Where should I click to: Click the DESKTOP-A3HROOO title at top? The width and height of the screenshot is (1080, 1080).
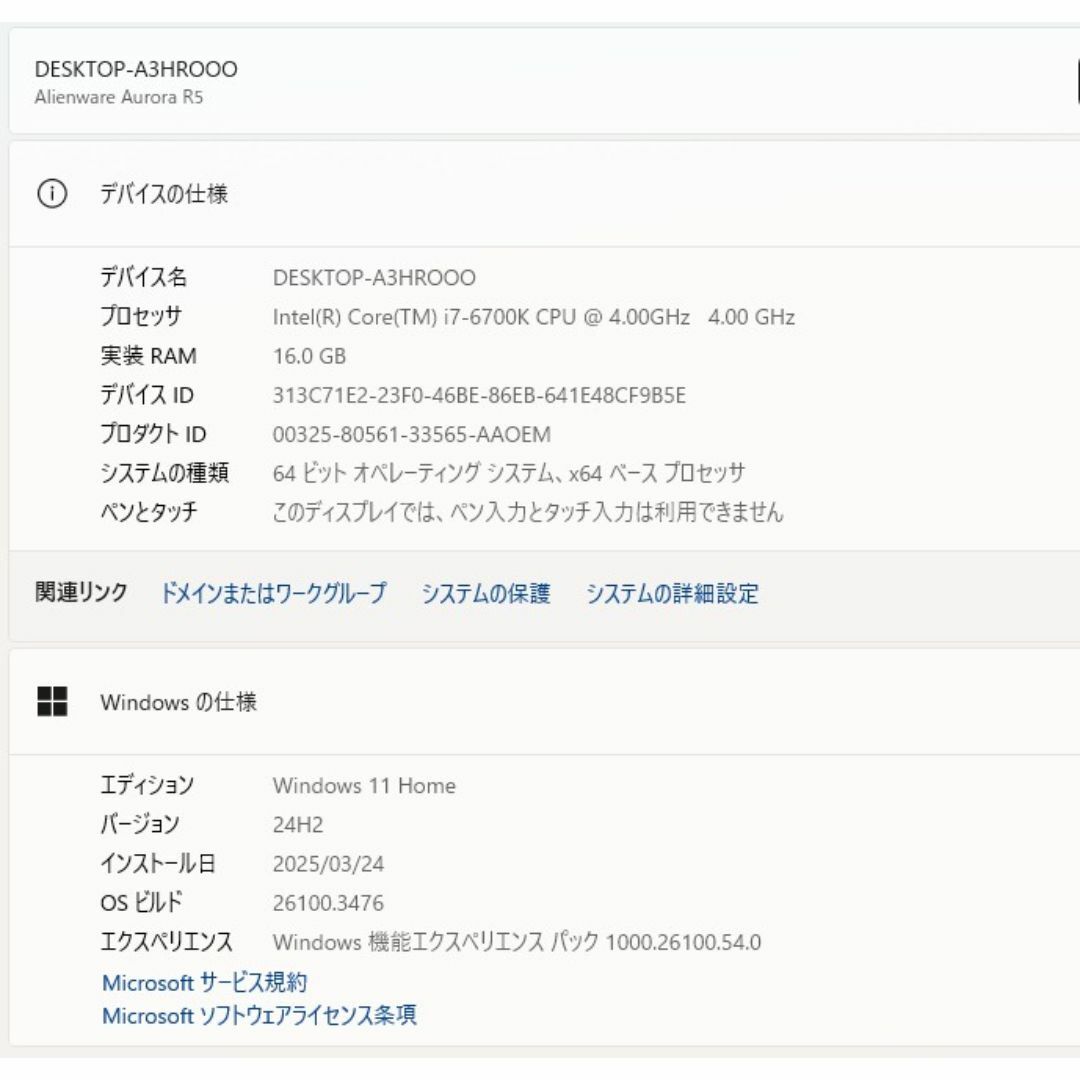(x=136, y=69)
